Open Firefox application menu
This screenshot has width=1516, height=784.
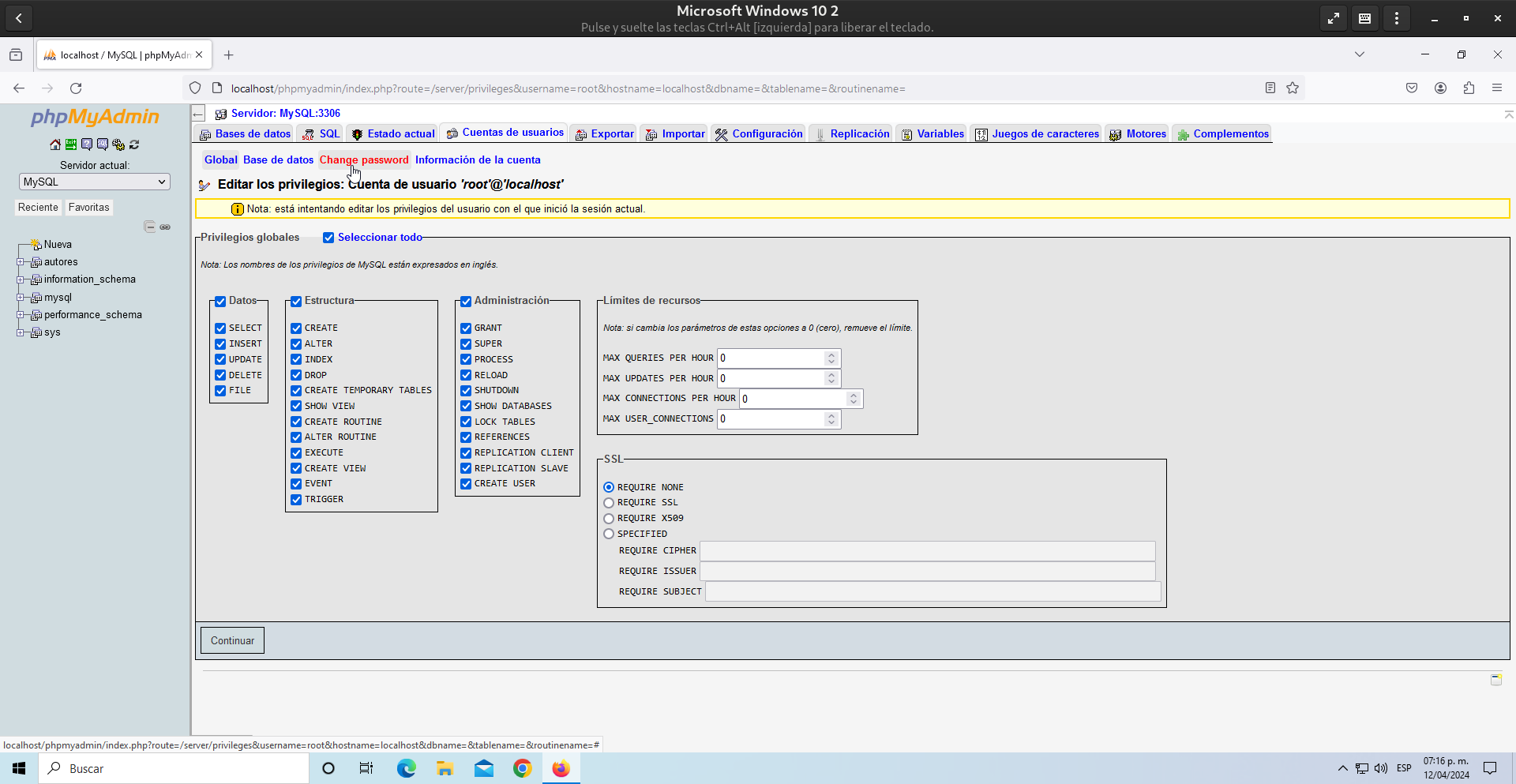(x=1497, y=88)
